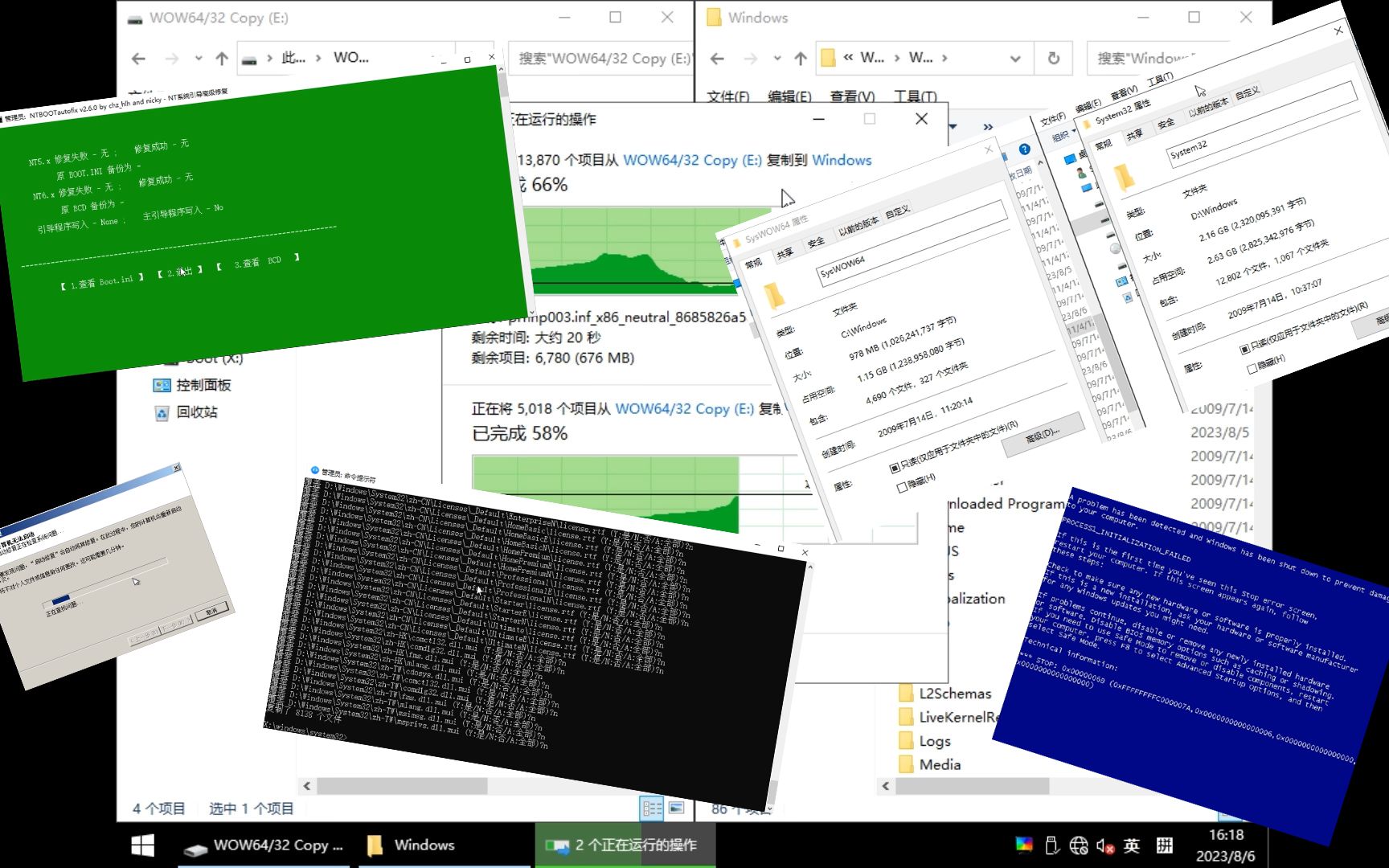Screen dimensions: 1389x868
Task: Switch input language indicator 英
Action: (x=1132, y=845)
